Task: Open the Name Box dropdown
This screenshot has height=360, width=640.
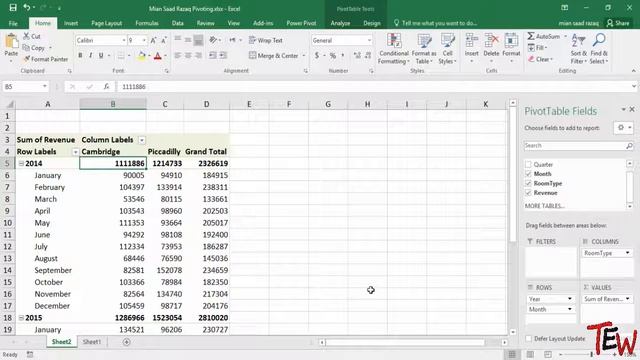Action: 44,87
